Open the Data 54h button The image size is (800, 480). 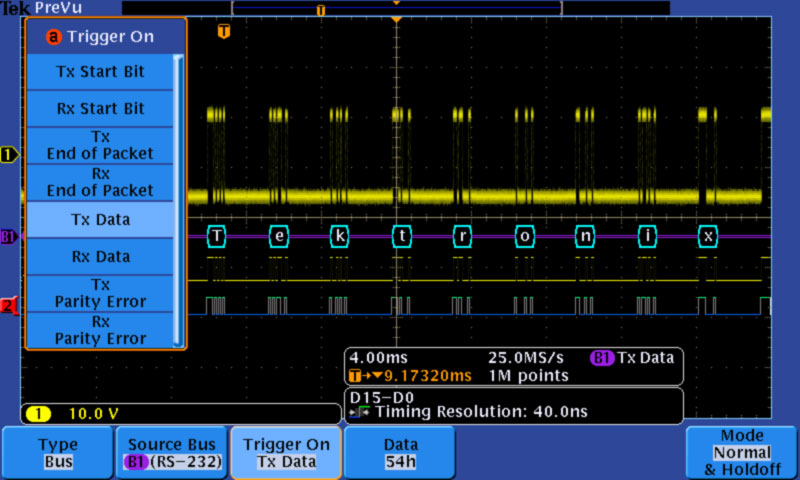click(x=400, y=453)
